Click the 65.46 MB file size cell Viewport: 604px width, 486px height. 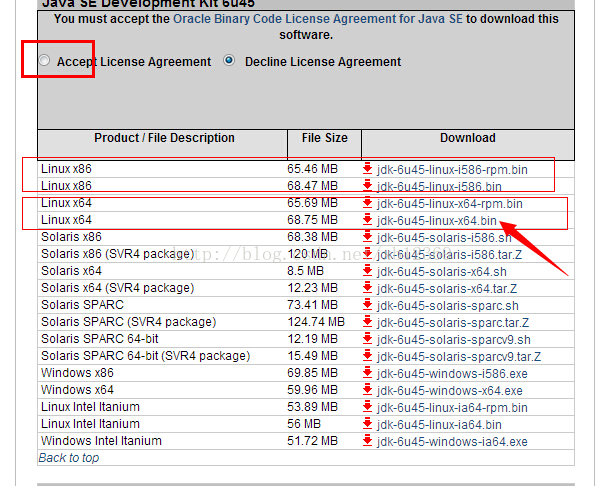pyautogui.click(x=312, y=169)
